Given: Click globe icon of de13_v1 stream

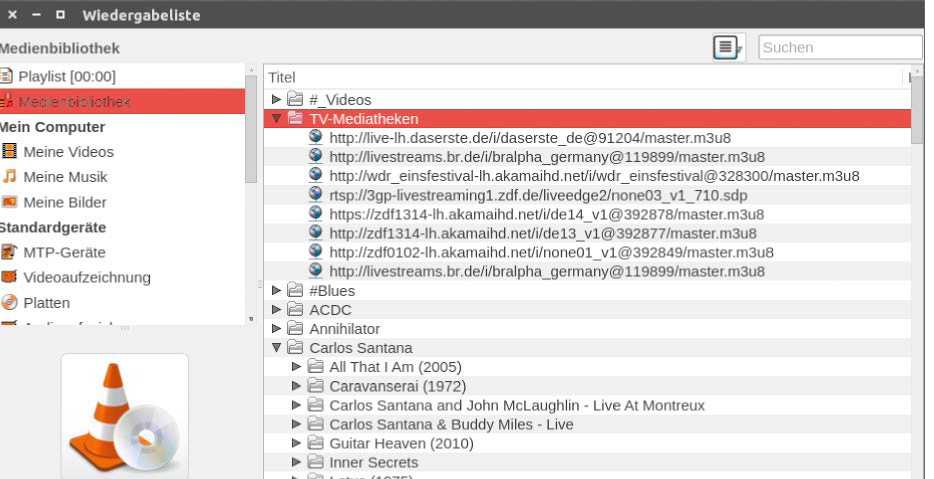Looking at the screenshot, I should (315, 233).
